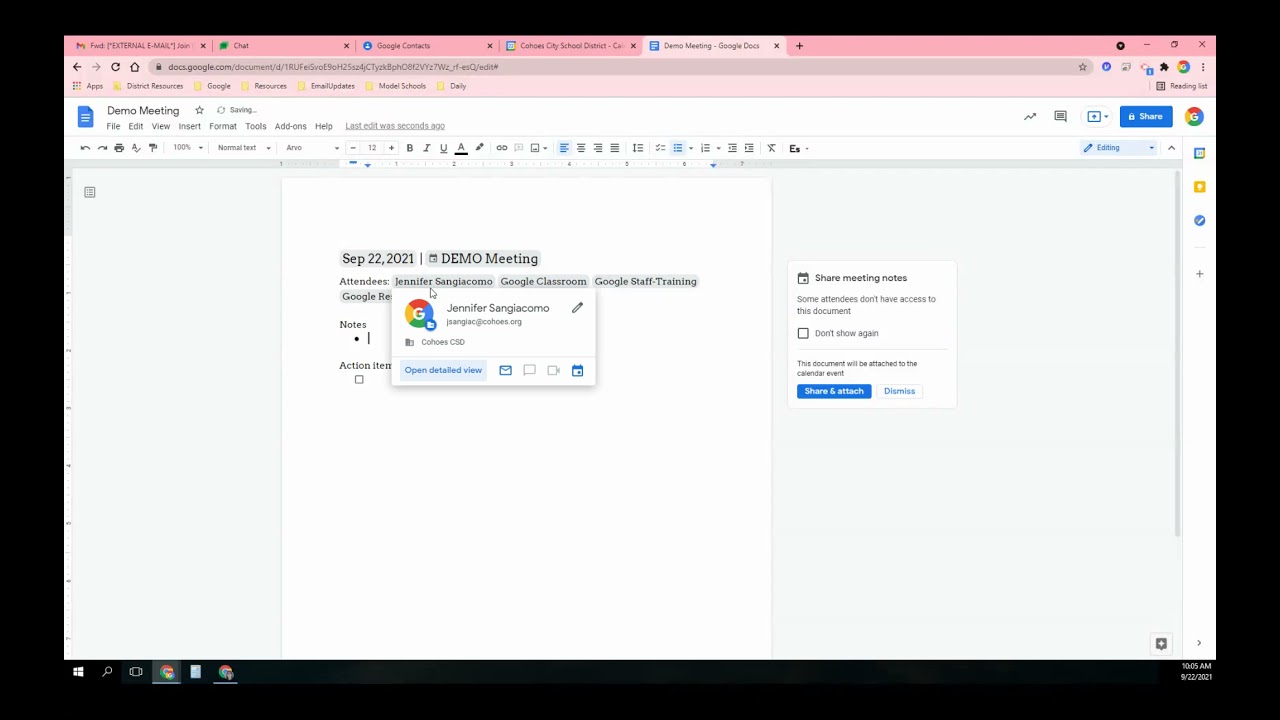Image resolution: width=1280 pixels, height=720 pixels.
Task: Click the Google Classroom attendee chip
Action: [x=543, y=281]
